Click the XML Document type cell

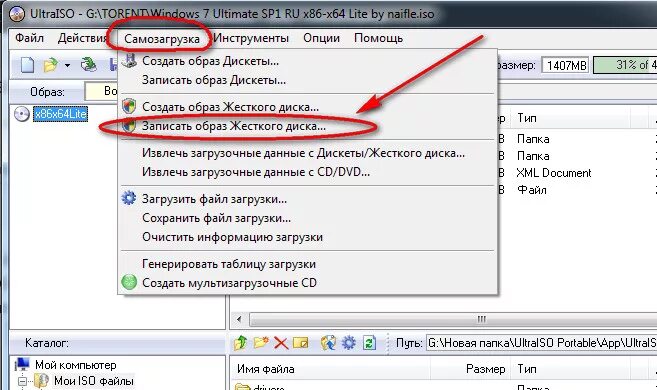pos(554,173)
